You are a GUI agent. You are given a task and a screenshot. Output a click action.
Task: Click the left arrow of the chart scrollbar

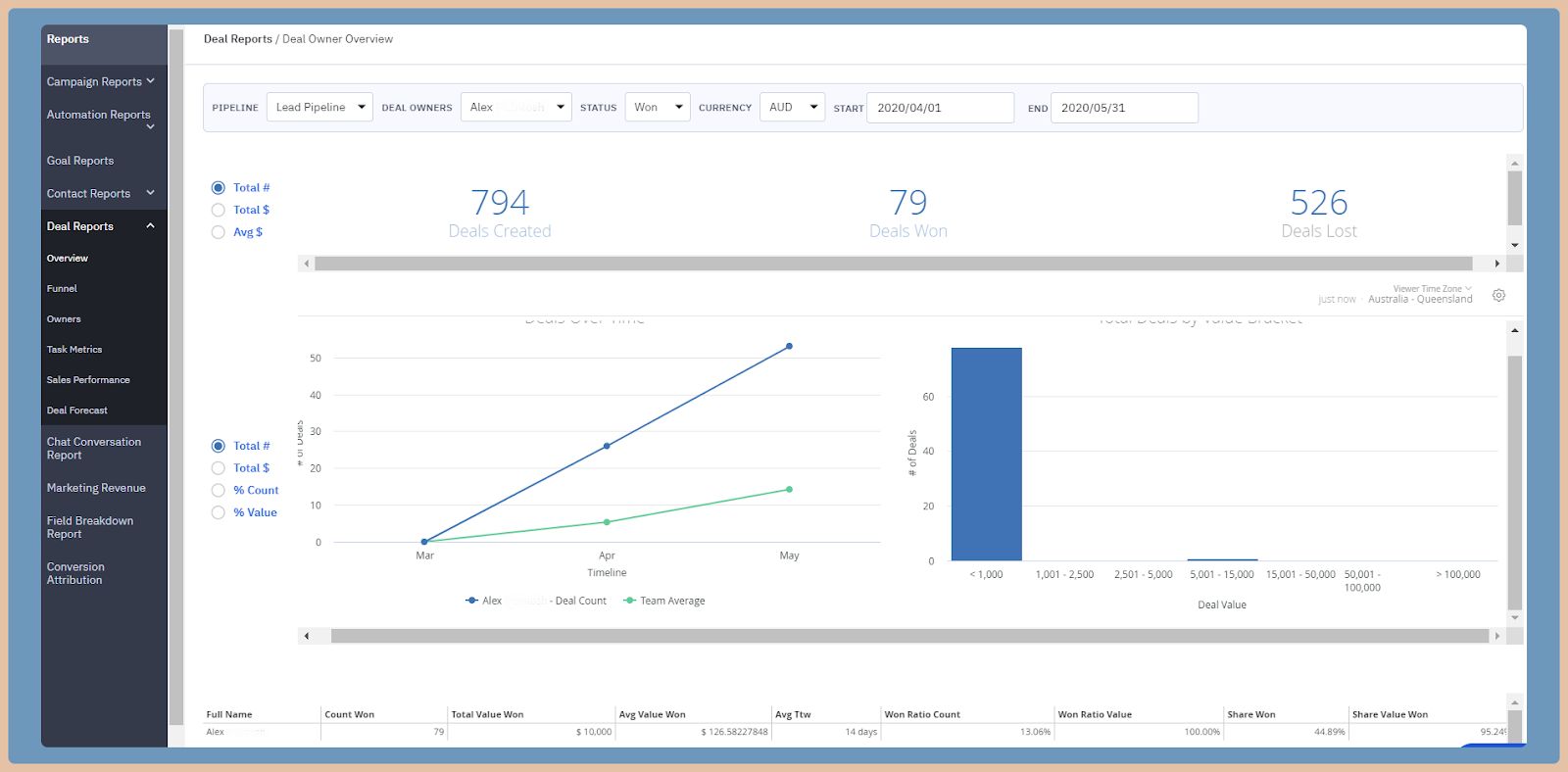307,636
